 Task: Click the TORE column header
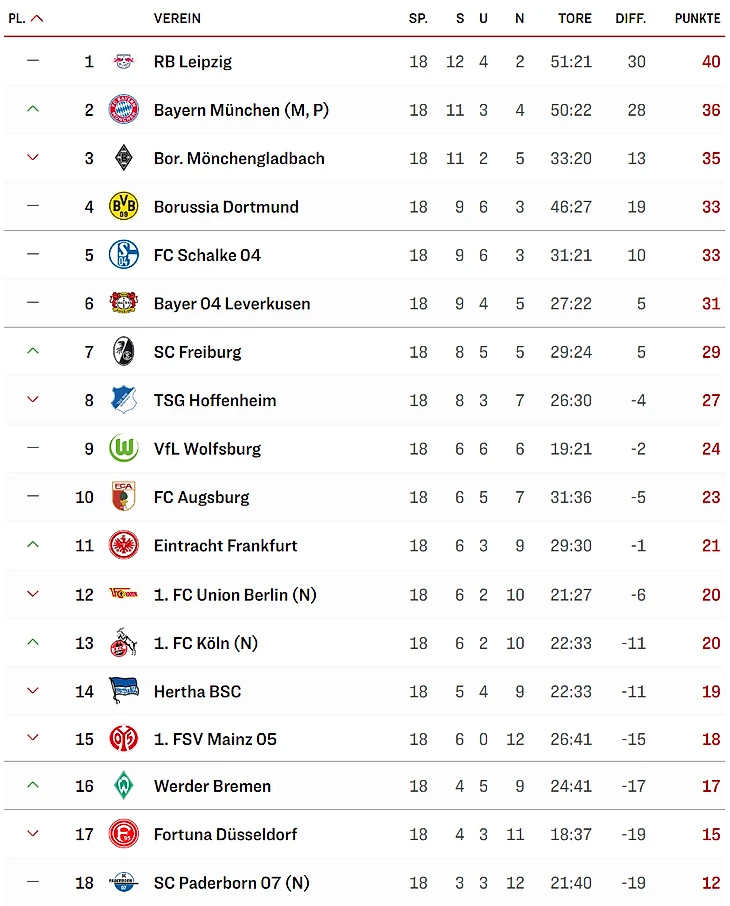(575, 18)
